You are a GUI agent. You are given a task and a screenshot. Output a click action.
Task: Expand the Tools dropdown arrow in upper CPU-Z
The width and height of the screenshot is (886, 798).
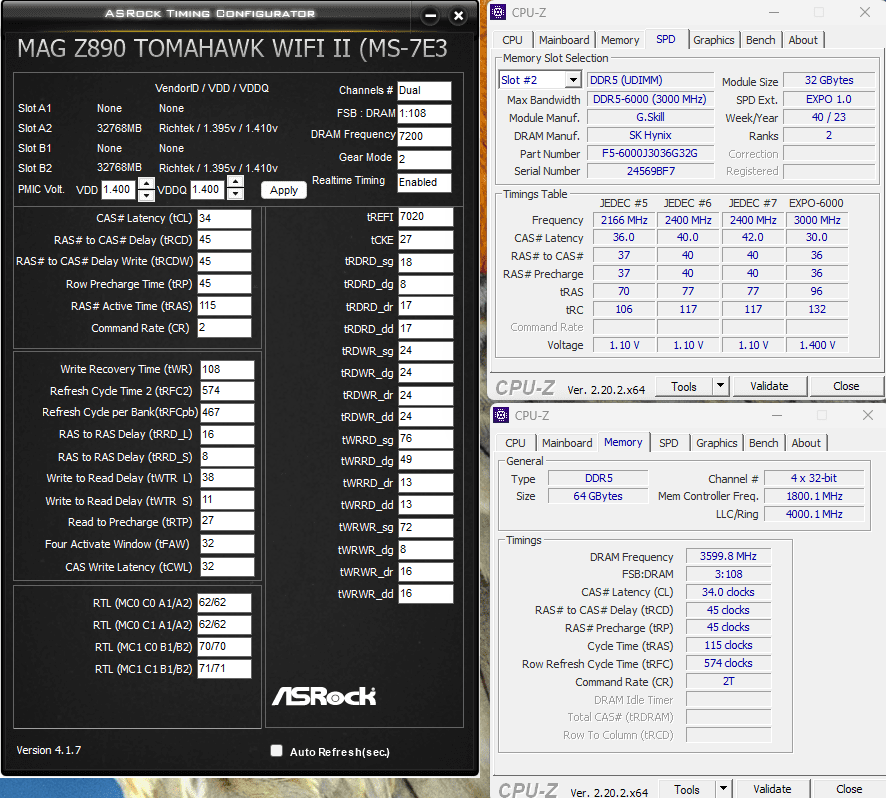(x=720, y=386)
